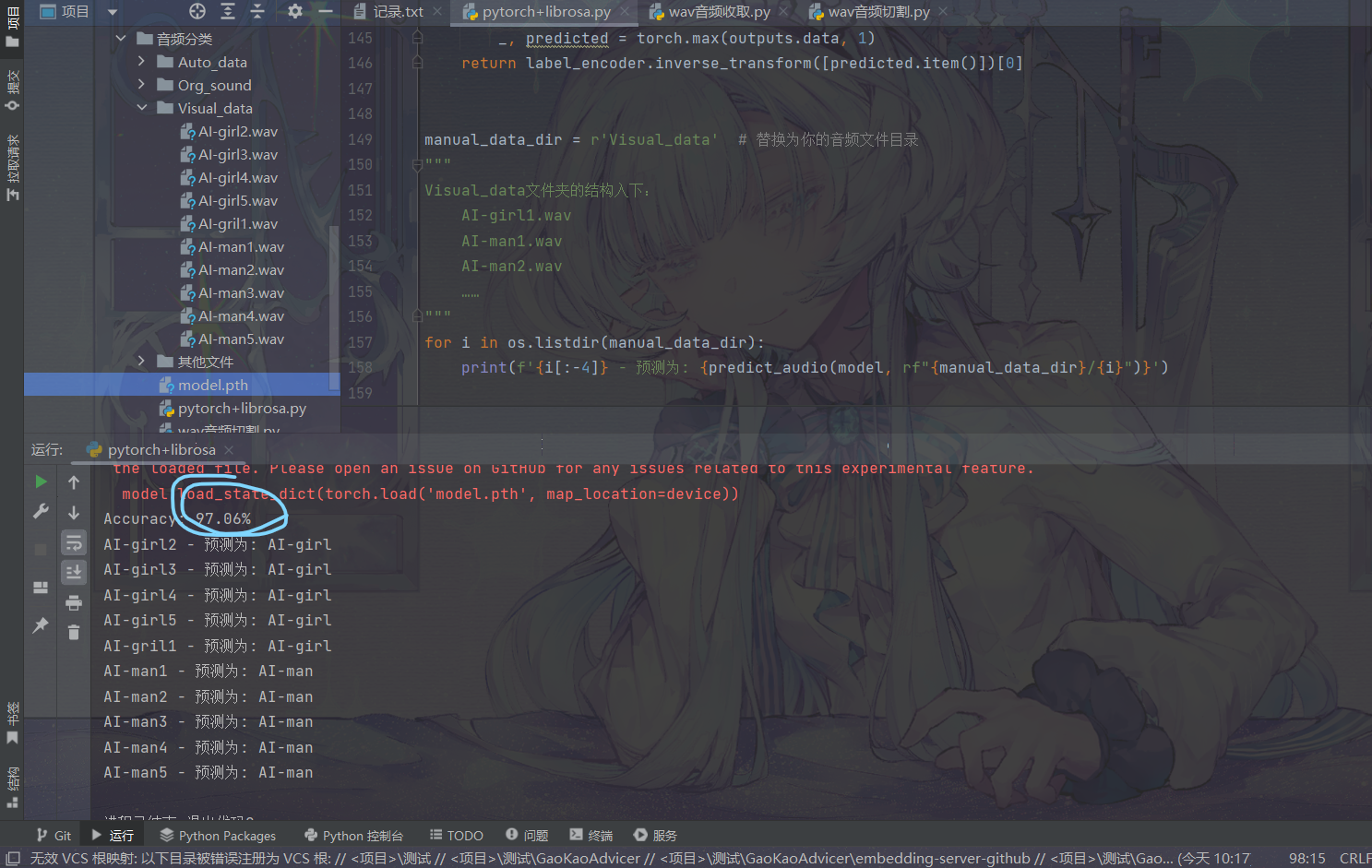The width and height of the screenshot is (1372, 868).
Task: Open the 终端 terminal tool window
Action: coord(591,835)
